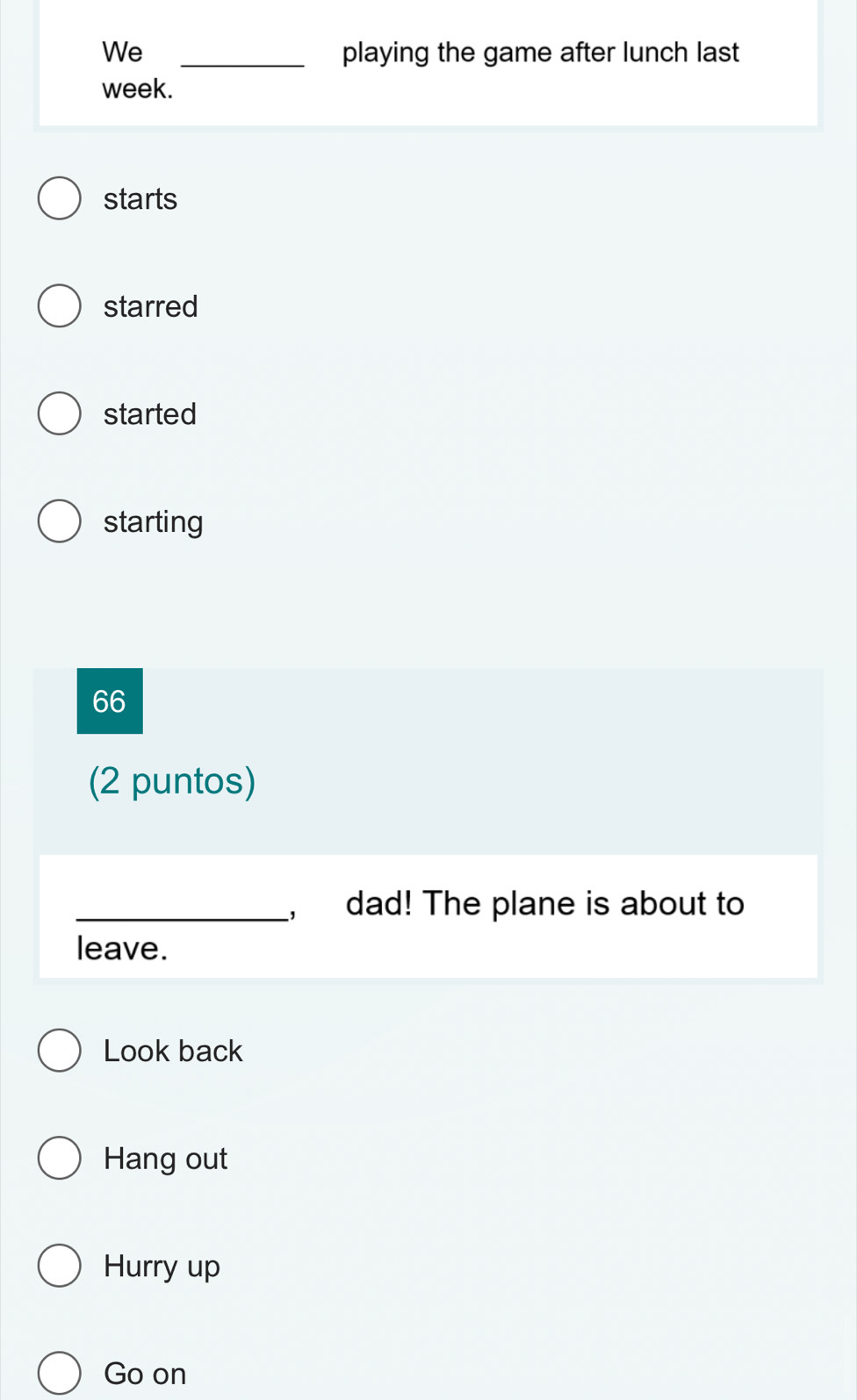Click the 'dad! The plane is about to' question text
Viewport: 857px width, 1400px height.
[x=544, y=904]
